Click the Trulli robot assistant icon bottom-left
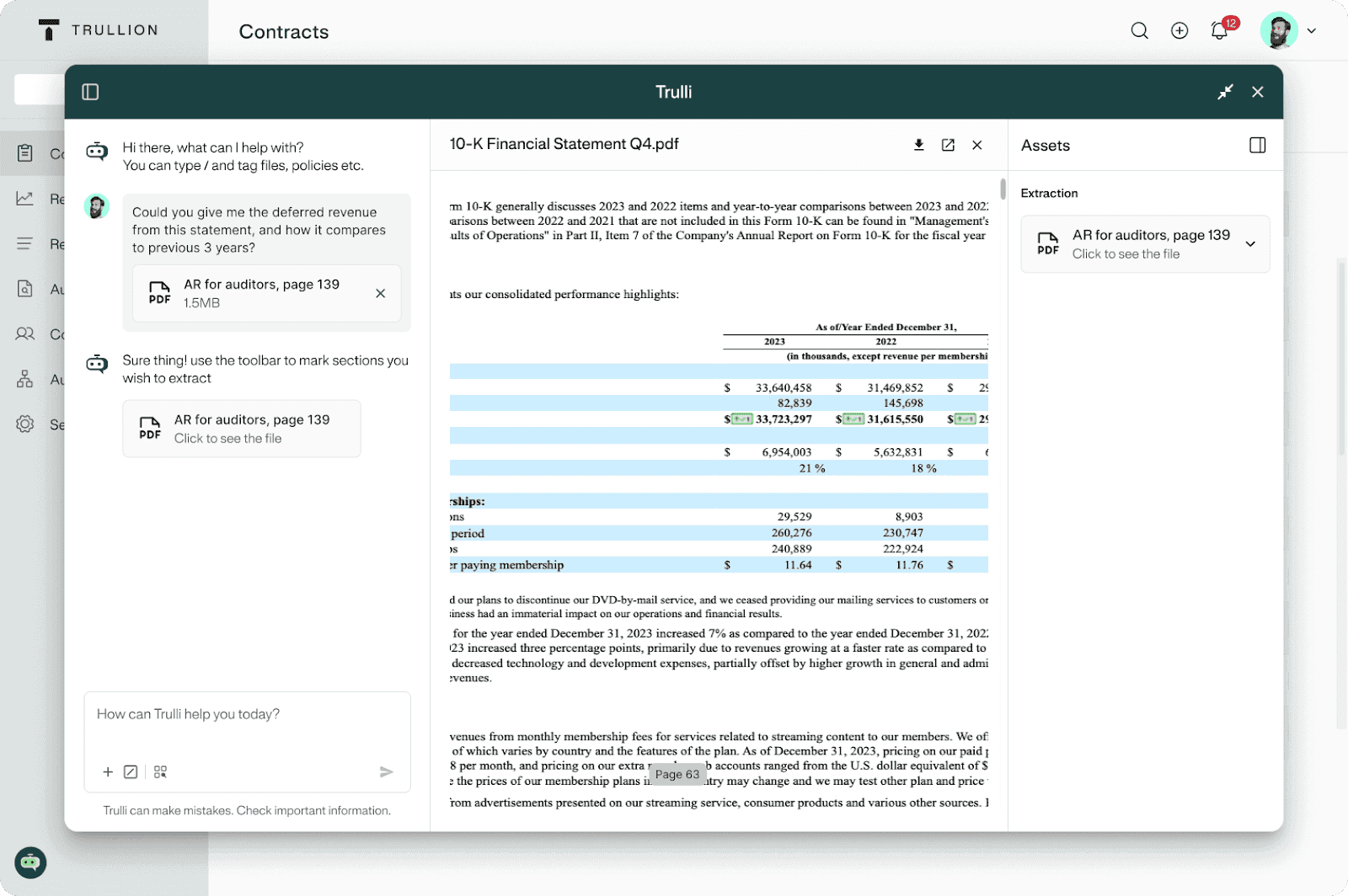The image size is (1348, 896). 30,862
